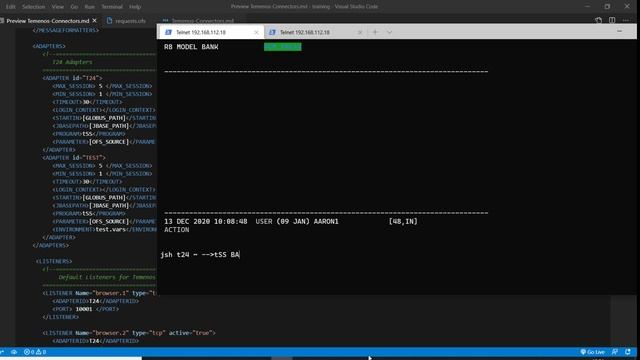640x360 pixels.
Task: Open the Selection menu
Action: point(33,7)
